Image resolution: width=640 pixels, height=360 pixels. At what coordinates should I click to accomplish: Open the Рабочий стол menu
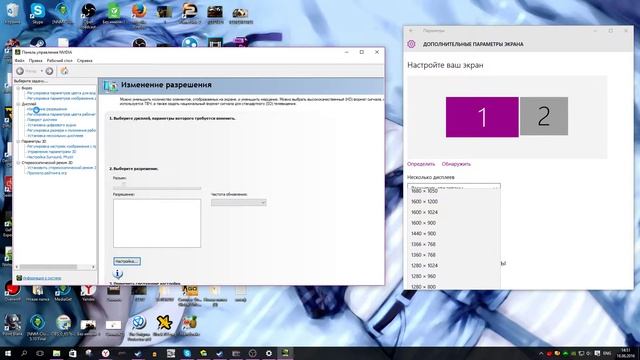[60, 60]
